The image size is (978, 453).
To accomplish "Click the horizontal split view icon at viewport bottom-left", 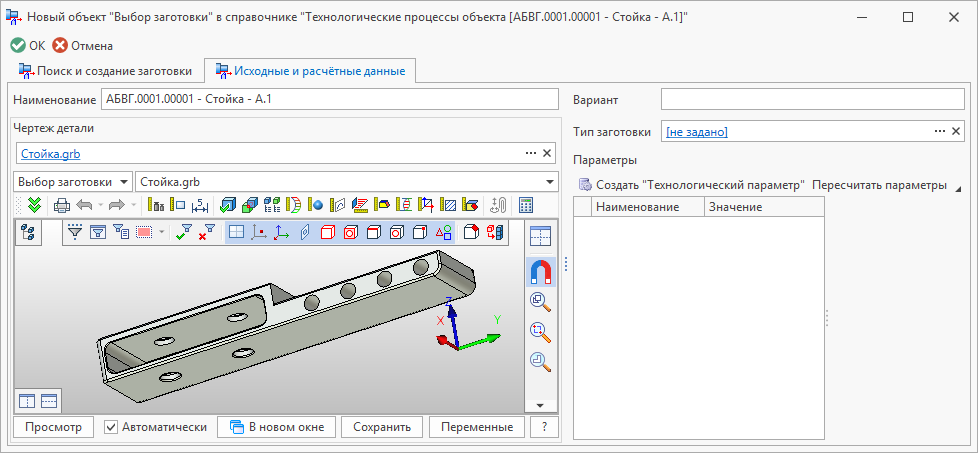I will pos(49,401).
